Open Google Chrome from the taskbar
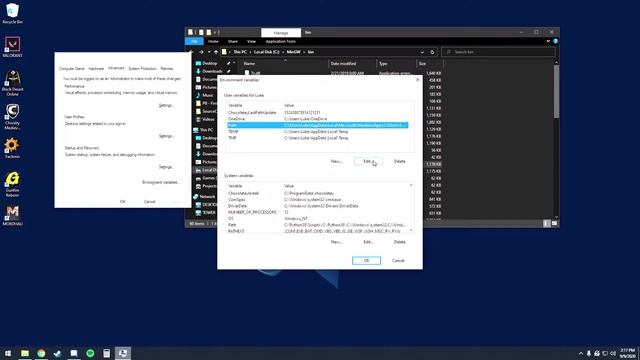640x360 pixels. [41, 353]
